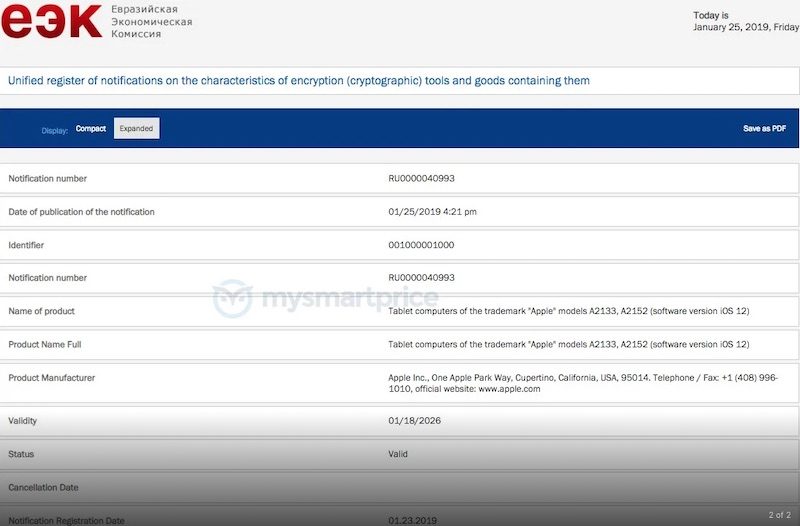Click the publication date value '01/25/2019 4:21 pm'
This screenshot has height=526, width=800.
tap(432, 212)
